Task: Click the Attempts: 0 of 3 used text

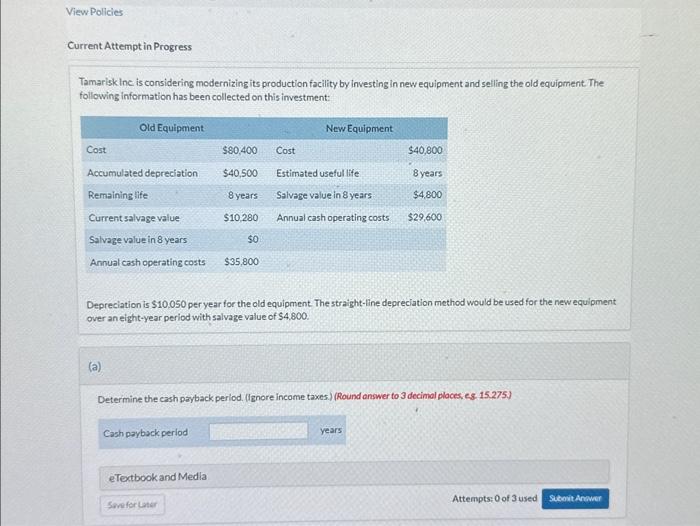Action: coord(495,498)
